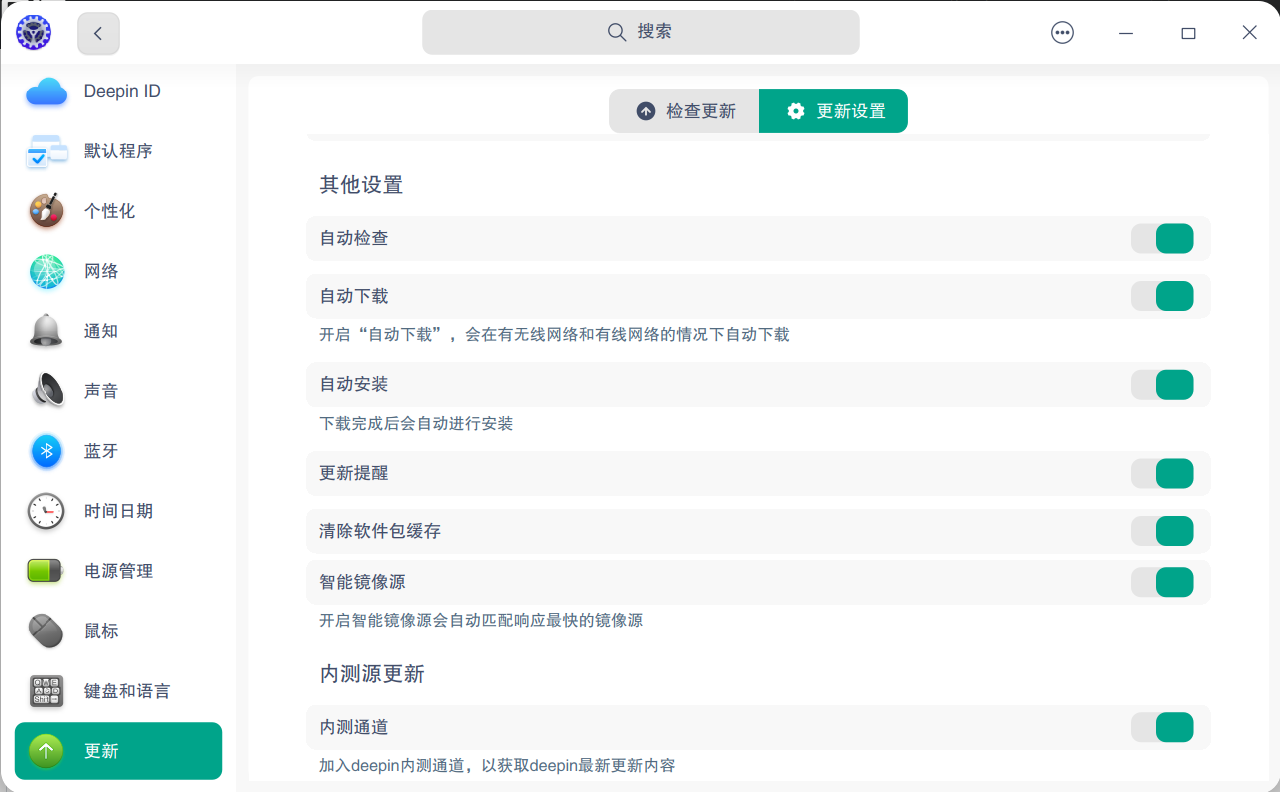
Task: Click inside the 搜索 search field
Action: point(640,32)
